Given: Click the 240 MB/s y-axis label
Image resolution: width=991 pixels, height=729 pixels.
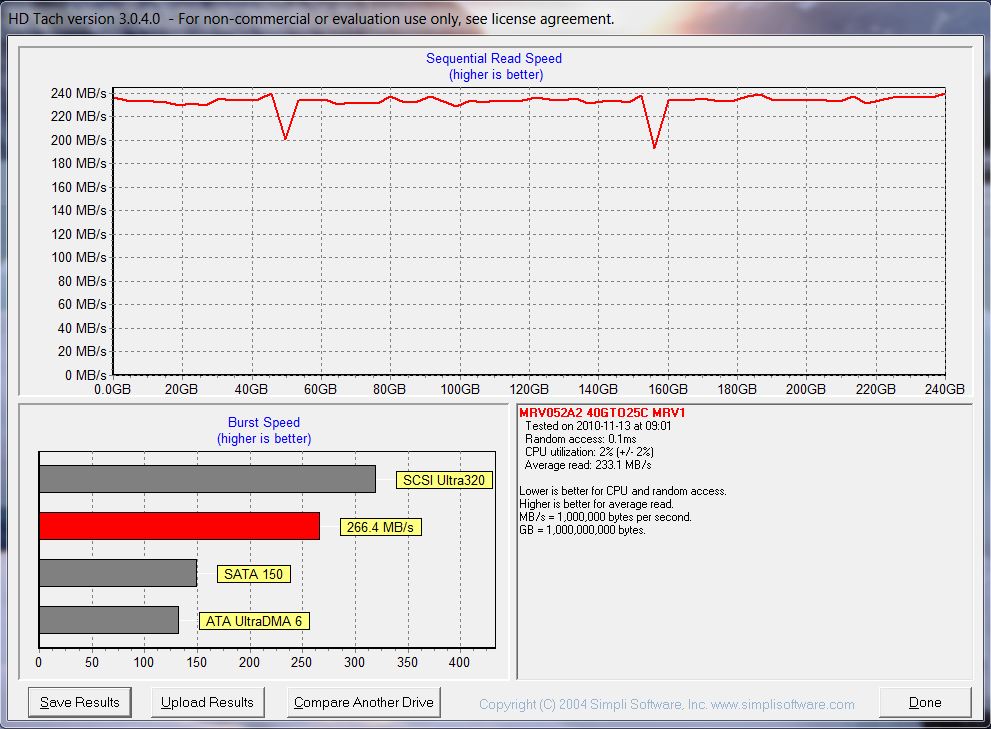Looking at the screenshot, I should [x=79, y=94].
